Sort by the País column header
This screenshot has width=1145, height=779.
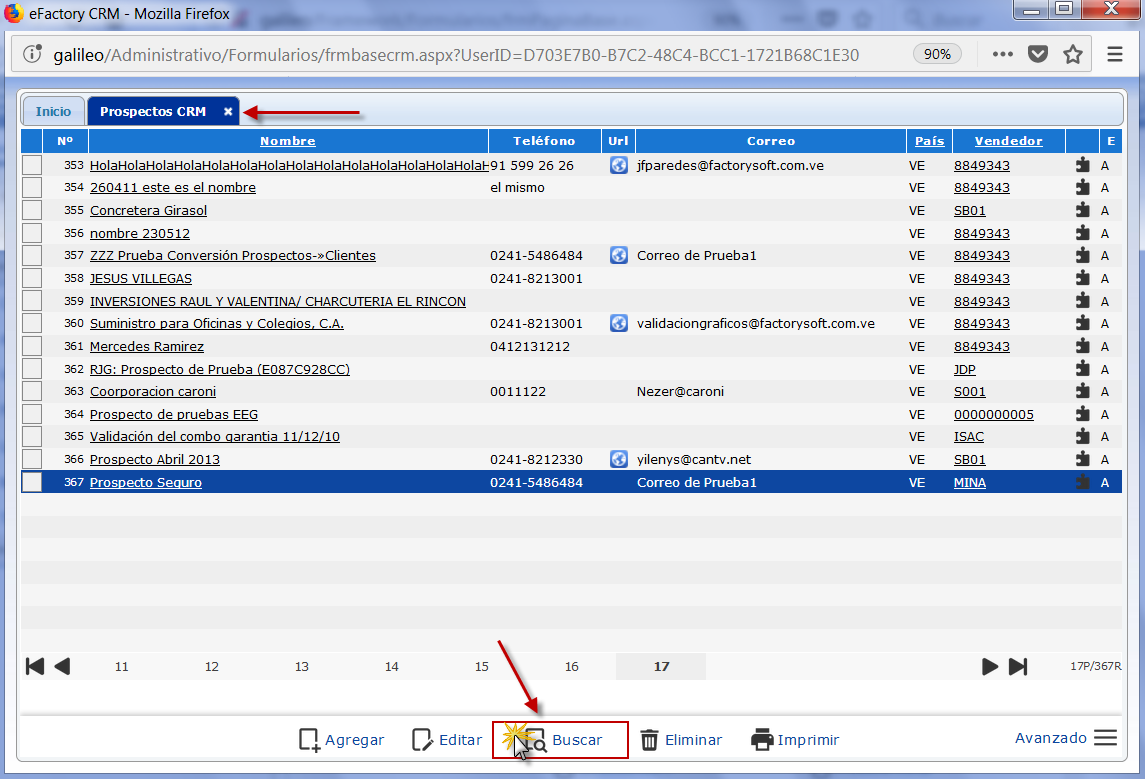point(930,141)
